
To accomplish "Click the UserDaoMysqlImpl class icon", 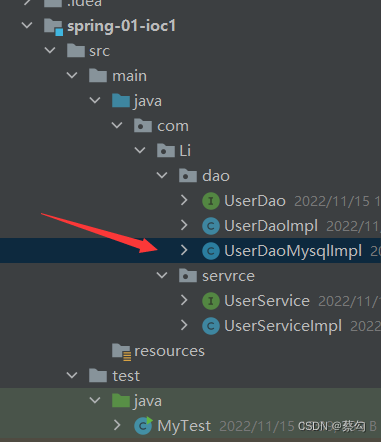I will (x=211, y=251).
